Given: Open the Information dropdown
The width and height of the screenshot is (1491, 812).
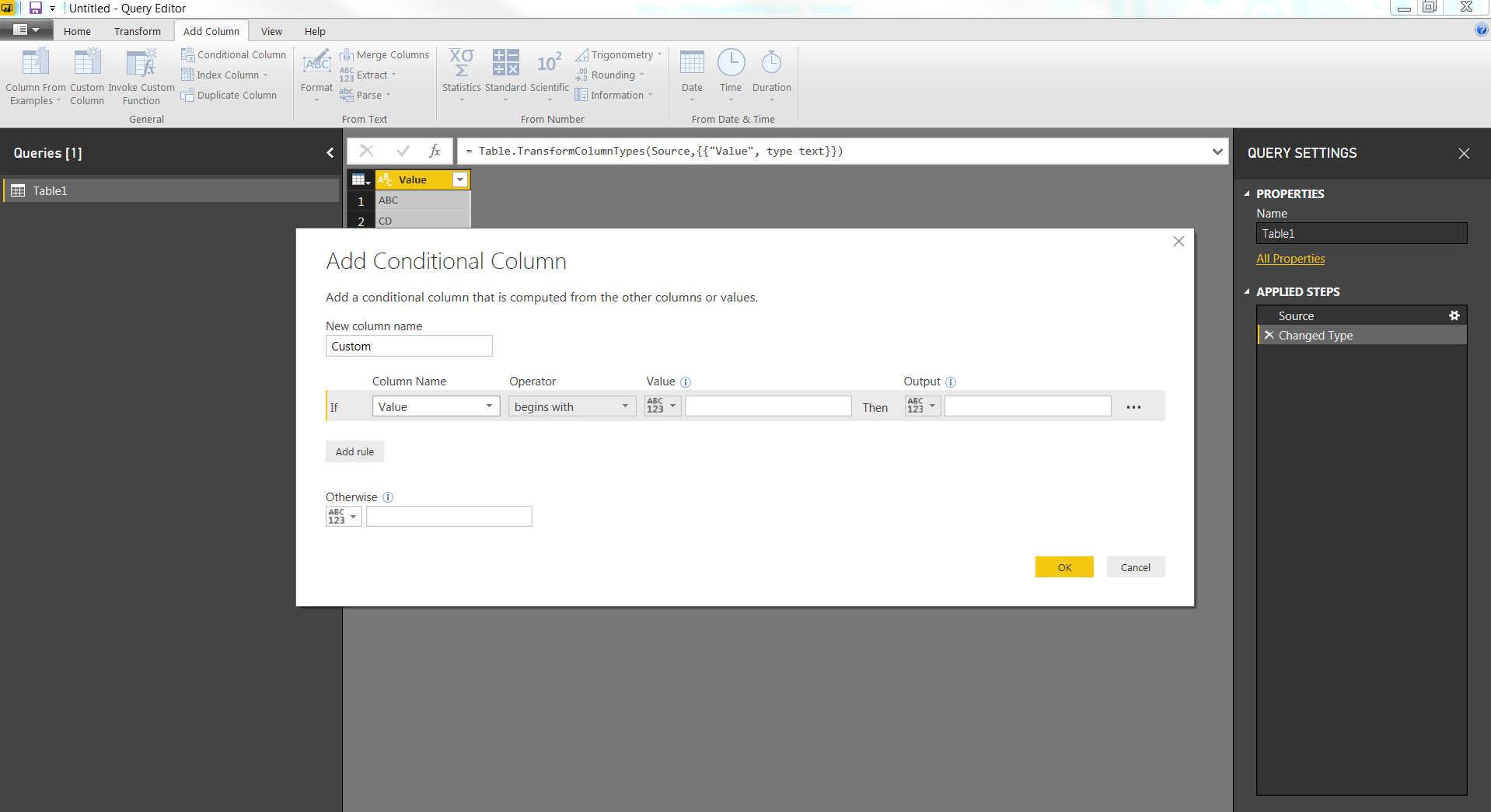Looking at the screenshot, I should pyautogui.click(x=614, y=95).
